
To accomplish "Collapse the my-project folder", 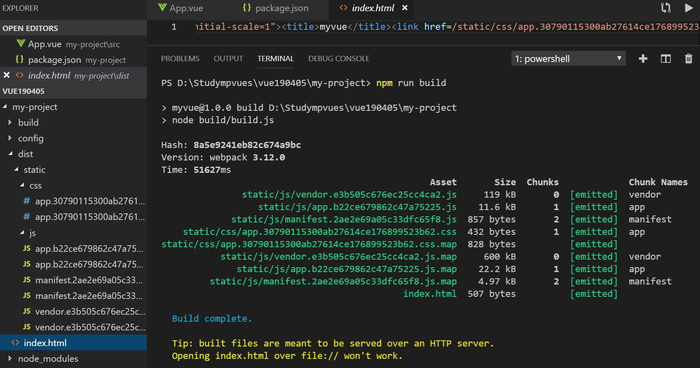I will pyautogui.click(x=35, y=107).
